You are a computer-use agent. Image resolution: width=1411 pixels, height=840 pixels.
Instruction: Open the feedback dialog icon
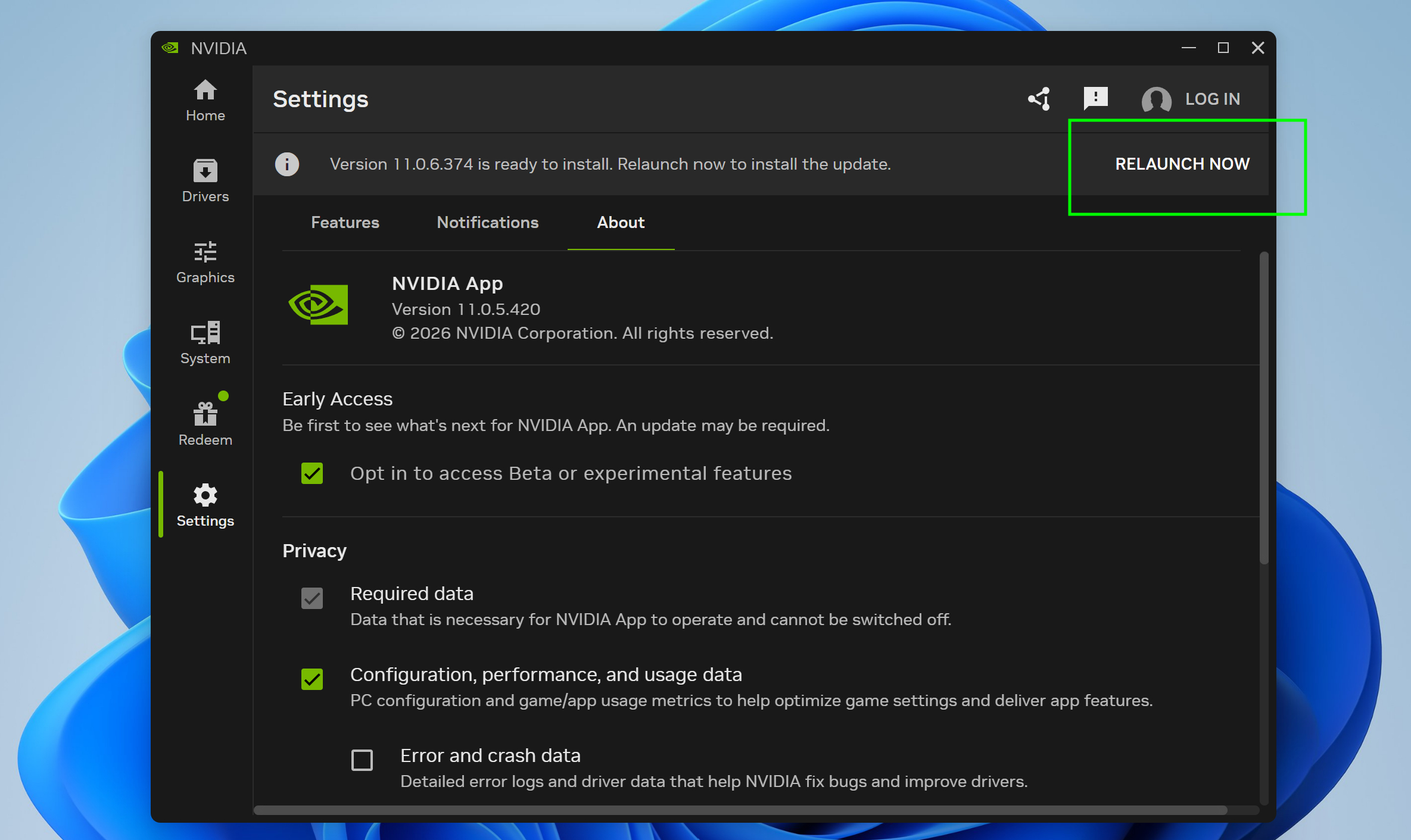tap(1095, 98)
